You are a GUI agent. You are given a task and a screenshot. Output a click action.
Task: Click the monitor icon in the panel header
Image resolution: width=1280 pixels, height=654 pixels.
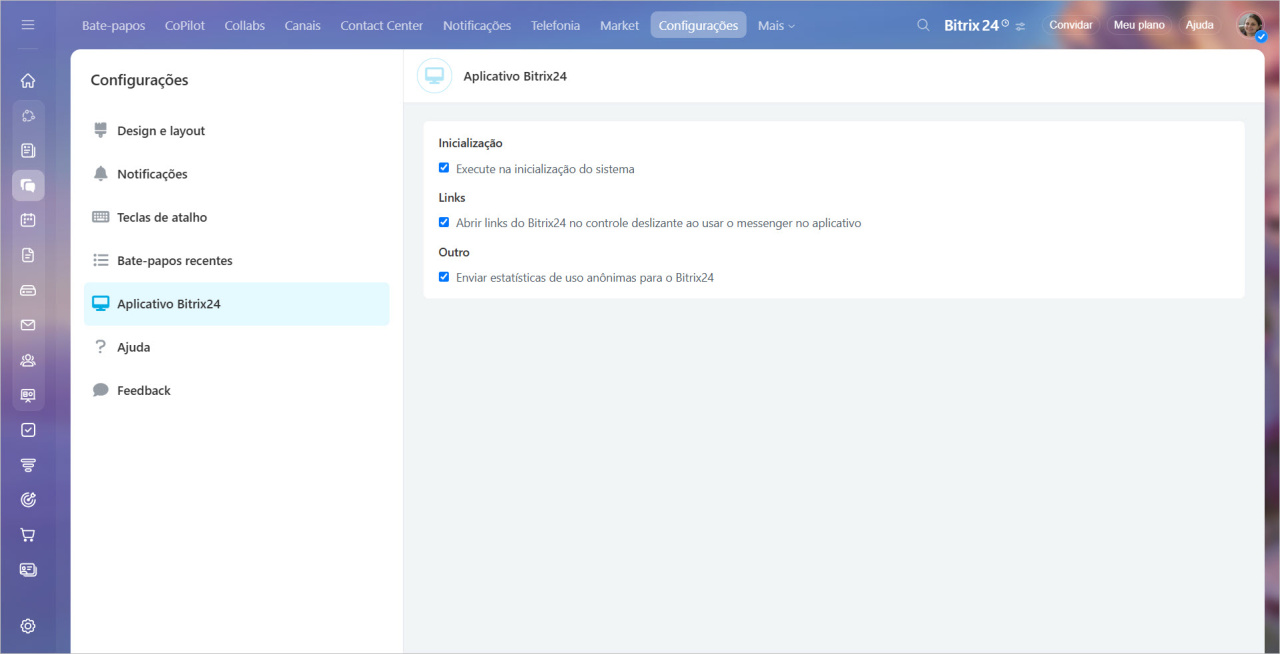pos(434,75)
